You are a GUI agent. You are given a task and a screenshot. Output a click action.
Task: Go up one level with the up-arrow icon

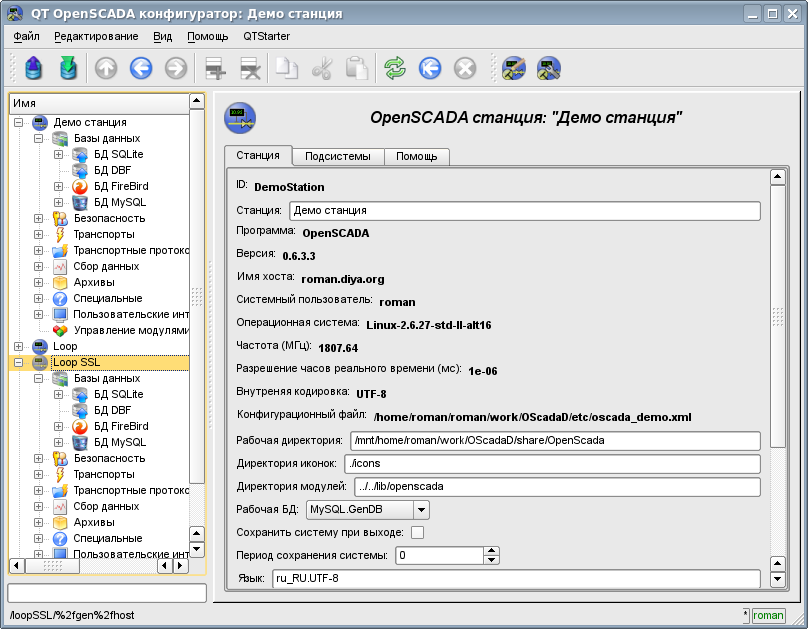106,68
